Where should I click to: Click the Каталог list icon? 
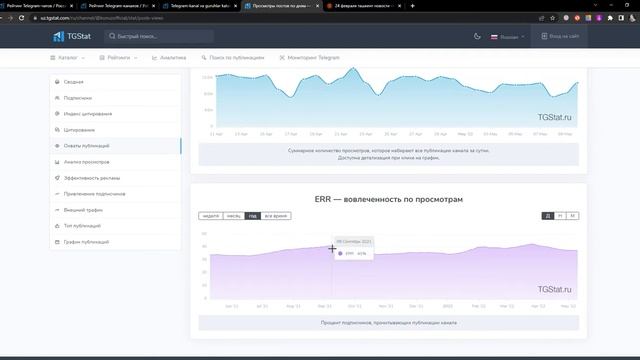pyautogui.click(x=53, y=58)
